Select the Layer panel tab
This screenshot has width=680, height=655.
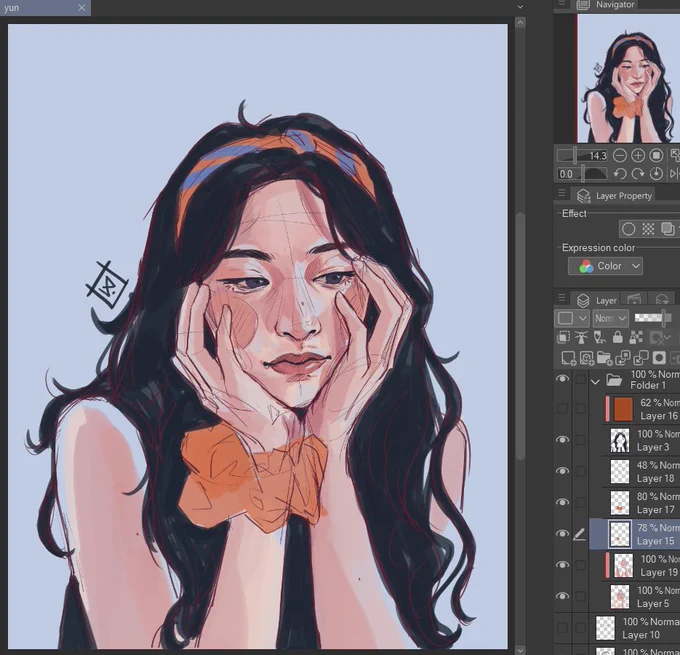pyautogui.click(x=596, y=300)
